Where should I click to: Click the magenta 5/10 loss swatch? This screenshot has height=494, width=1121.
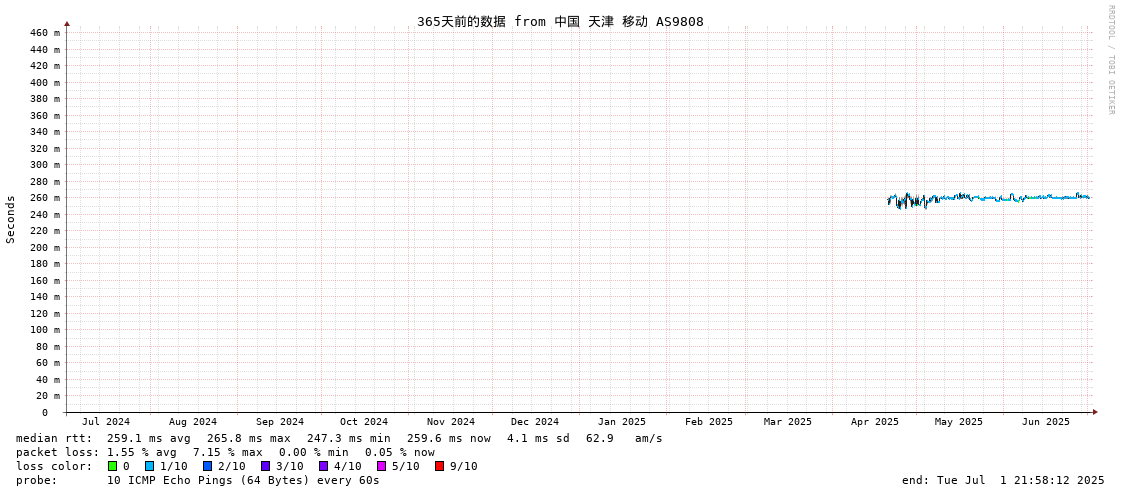[381, 466]
